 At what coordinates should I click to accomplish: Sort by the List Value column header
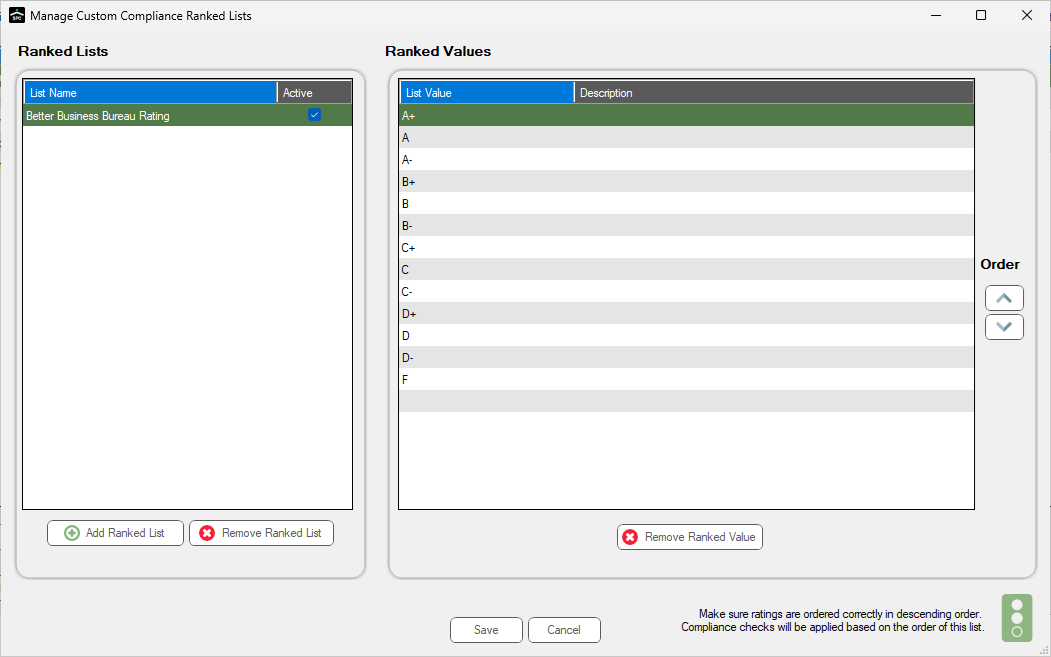[x=487, y=93]
